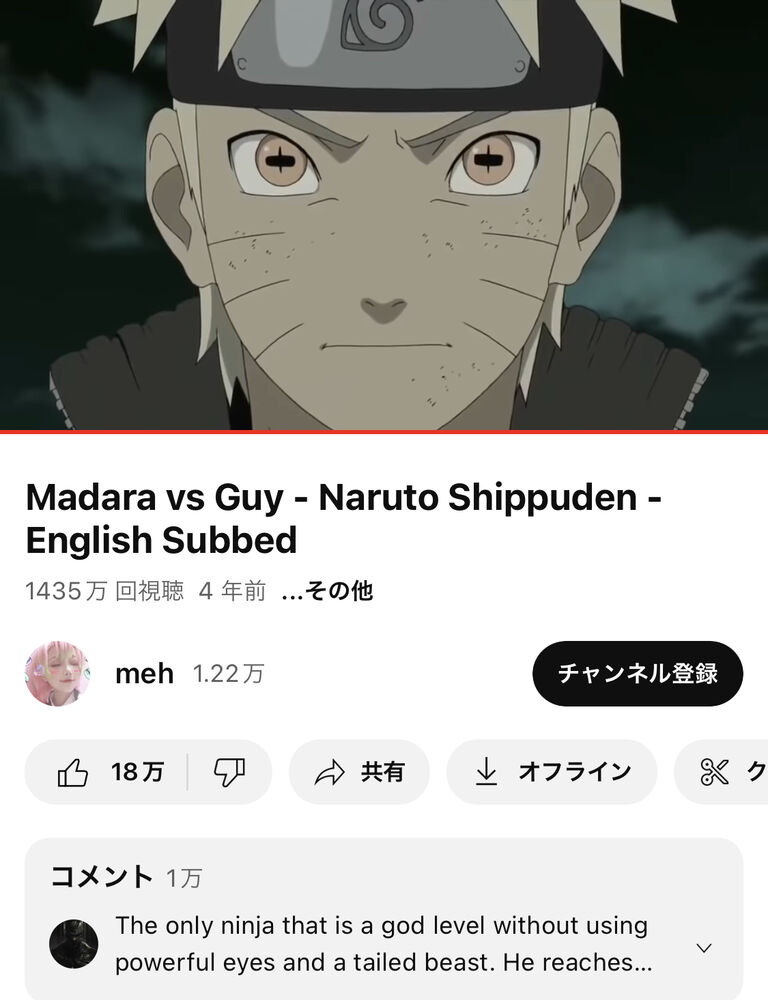Tap the thumbs-down dislike icon
Screen dimensions: 768x1000
[x=229, y=772]
